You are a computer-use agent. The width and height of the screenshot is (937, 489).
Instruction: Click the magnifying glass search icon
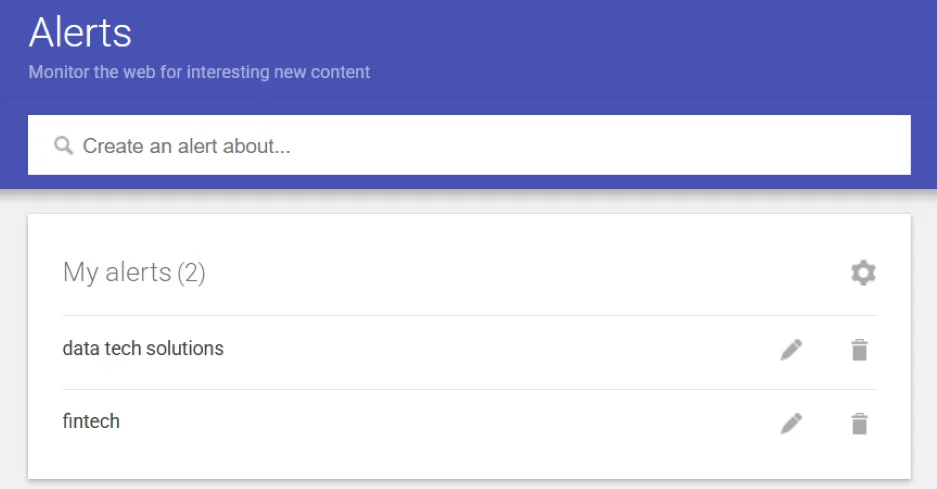click(64, 146)
